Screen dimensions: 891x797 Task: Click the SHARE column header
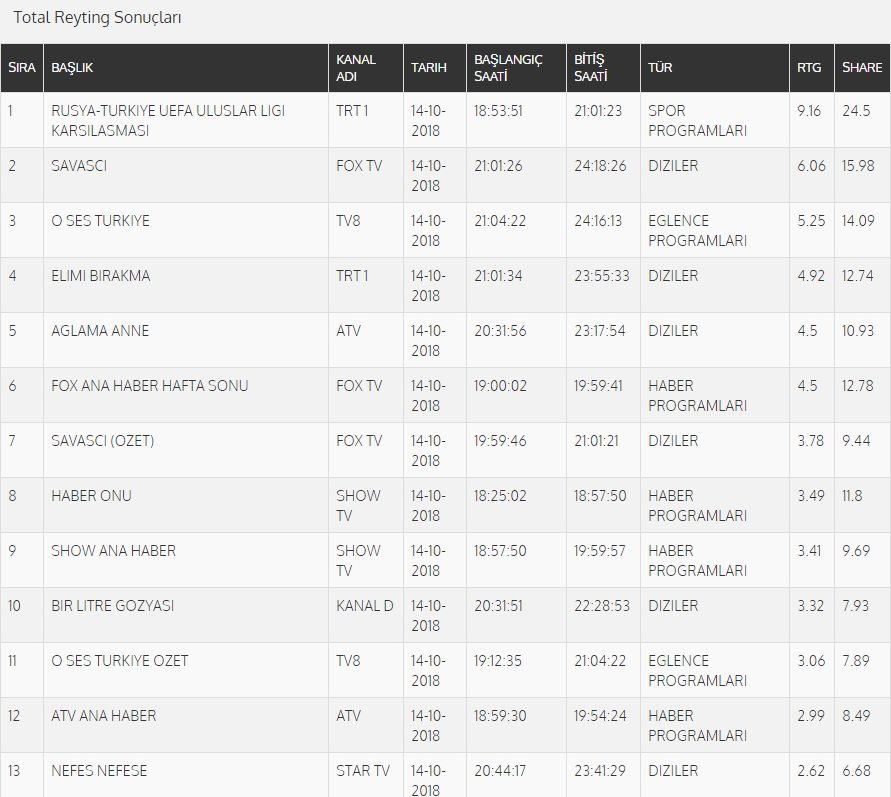point(862,68)
